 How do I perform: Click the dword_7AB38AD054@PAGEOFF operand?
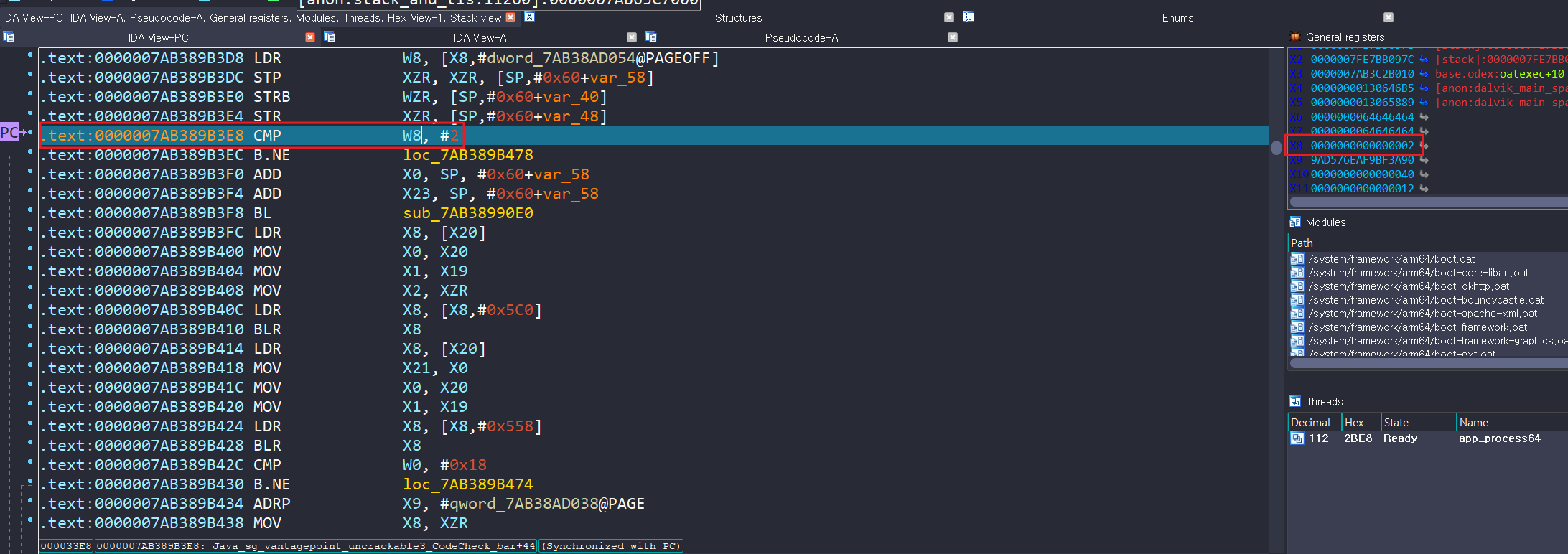[x=597, y=58]
